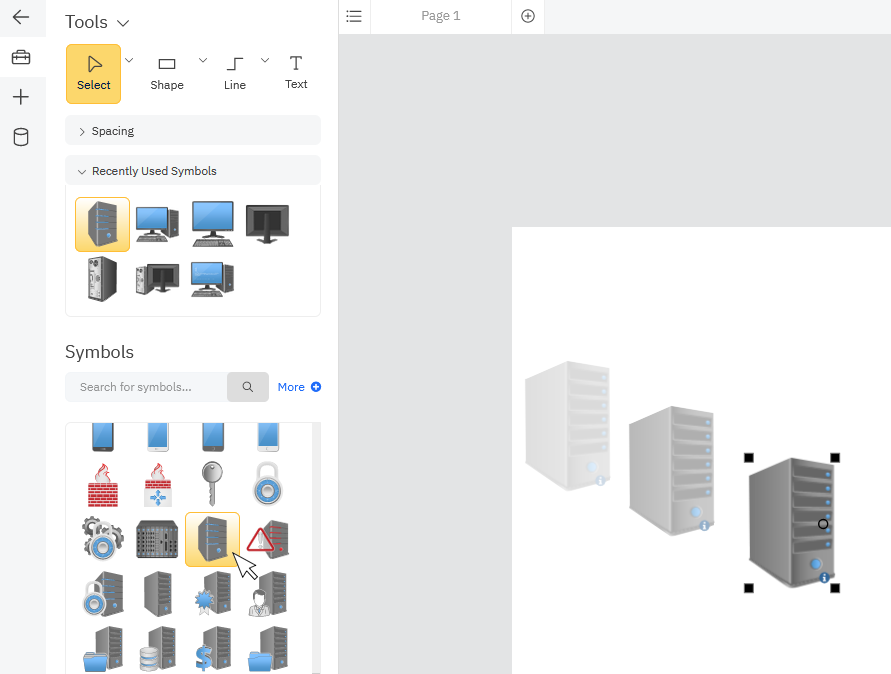The width and height of the screenshot is (891, 674).
Task: Open the Select tool dropdown arrow
Action: [x=128, y=59]
